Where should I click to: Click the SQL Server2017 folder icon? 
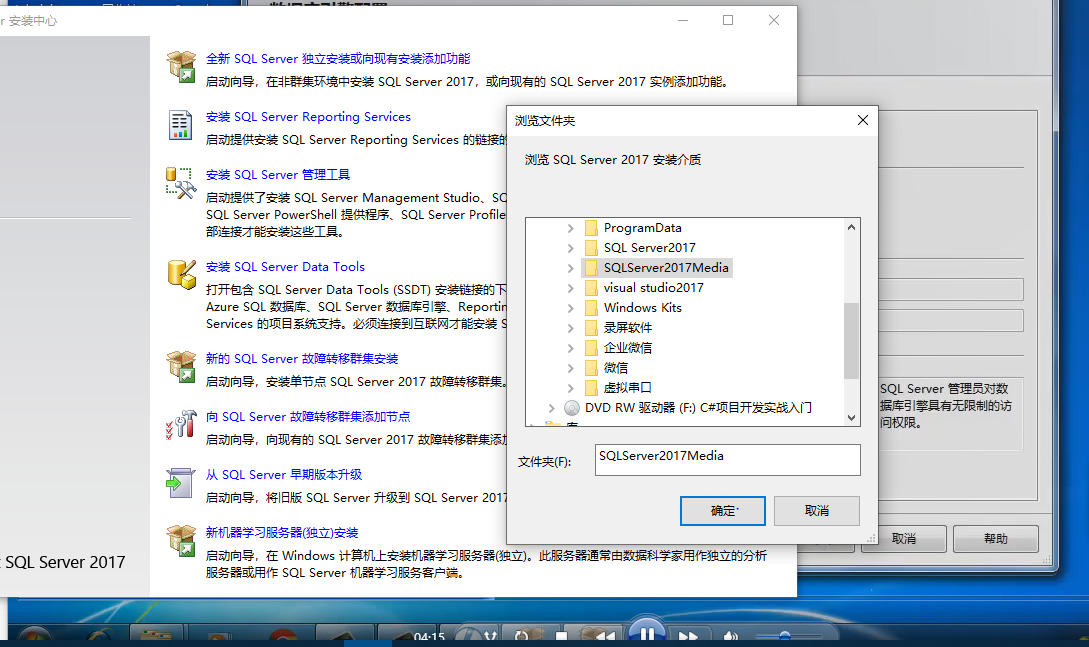coord(591,248)
